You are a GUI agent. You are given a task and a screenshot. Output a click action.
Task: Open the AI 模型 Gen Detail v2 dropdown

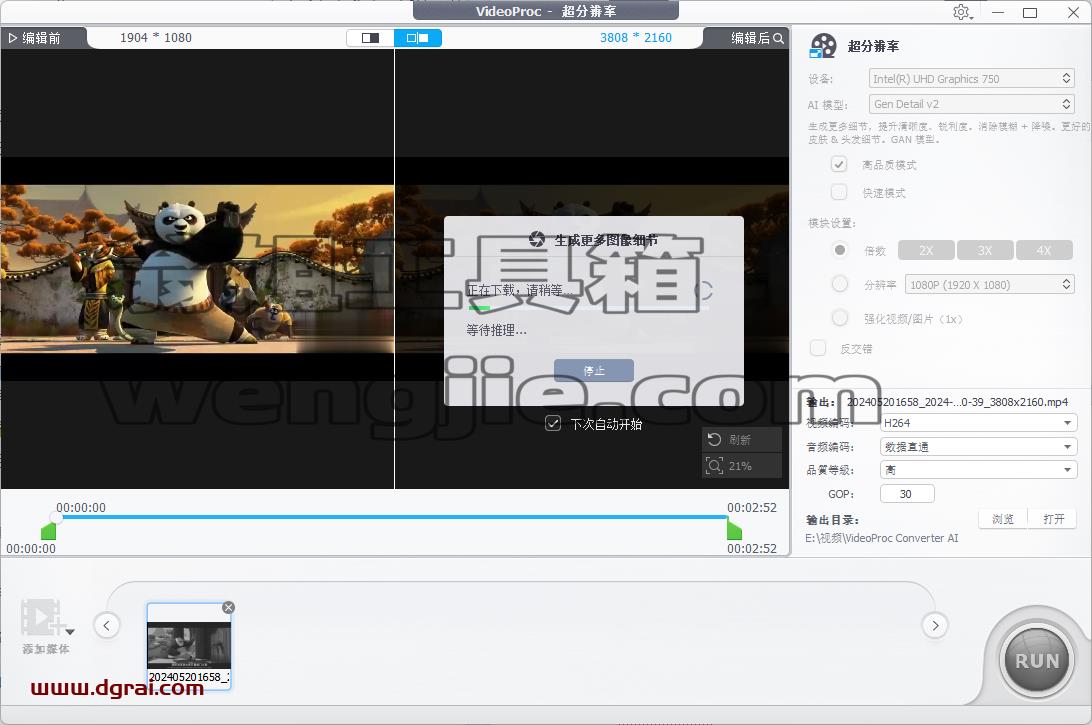click(972, 104)
